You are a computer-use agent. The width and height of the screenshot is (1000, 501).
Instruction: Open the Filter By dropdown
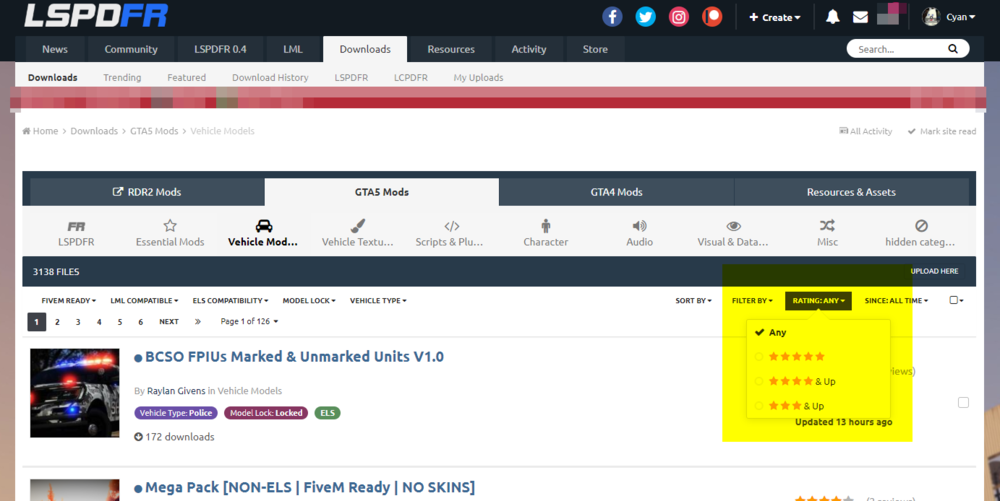tap(752, 300)
